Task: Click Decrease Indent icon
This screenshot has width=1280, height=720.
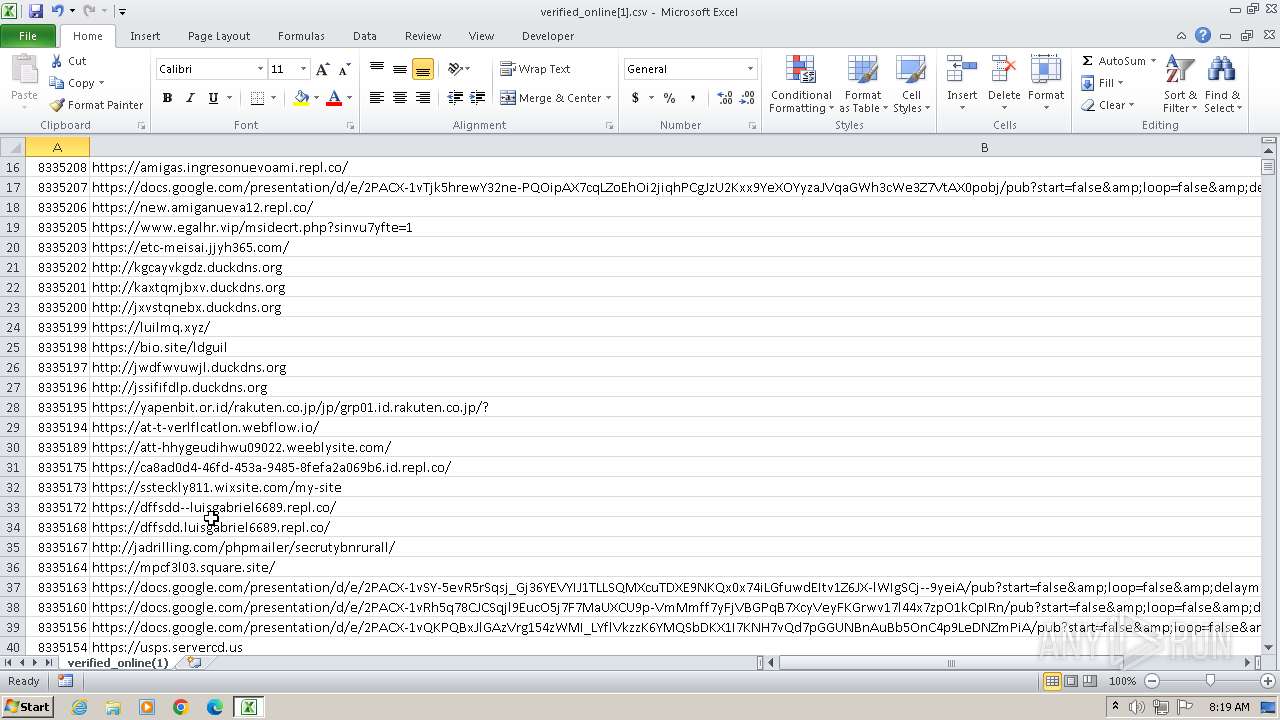Action: (455, 98)
